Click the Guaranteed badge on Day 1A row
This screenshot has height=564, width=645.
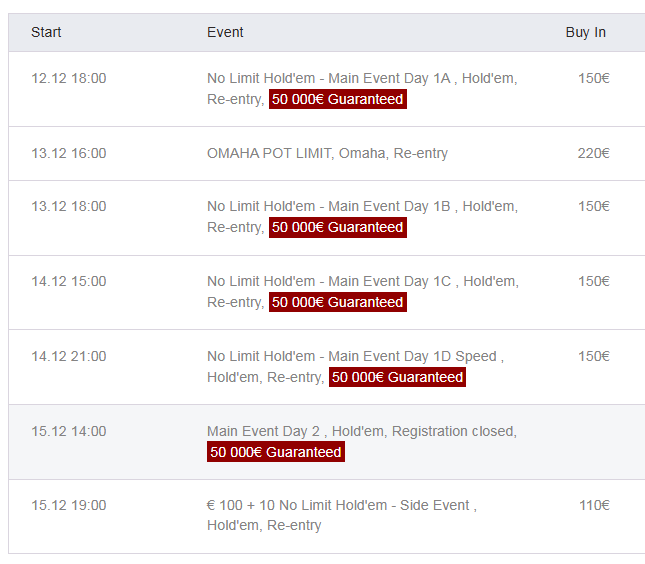click(x=337, y=99)
